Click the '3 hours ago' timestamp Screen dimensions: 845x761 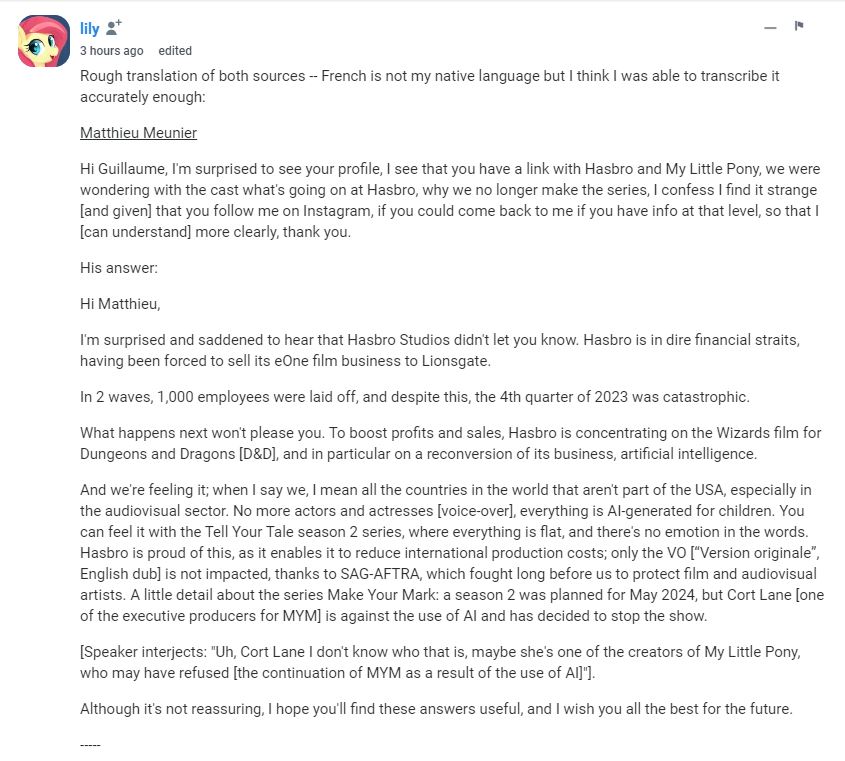[x=111, y=51]
